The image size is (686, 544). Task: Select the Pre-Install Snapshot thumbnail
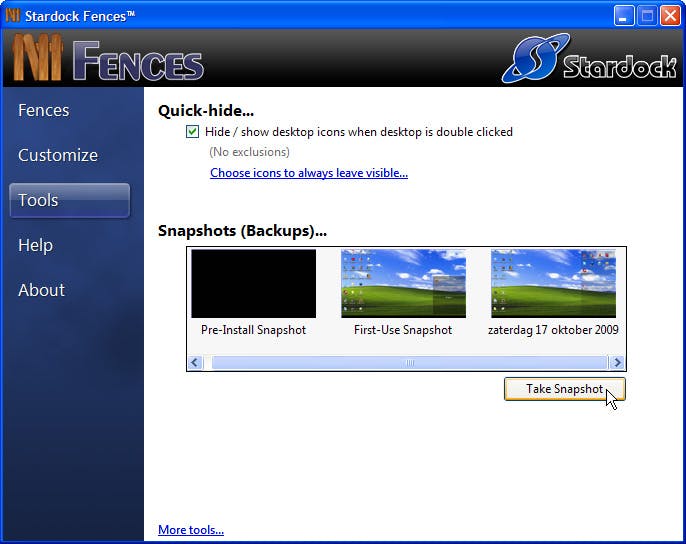253,284
